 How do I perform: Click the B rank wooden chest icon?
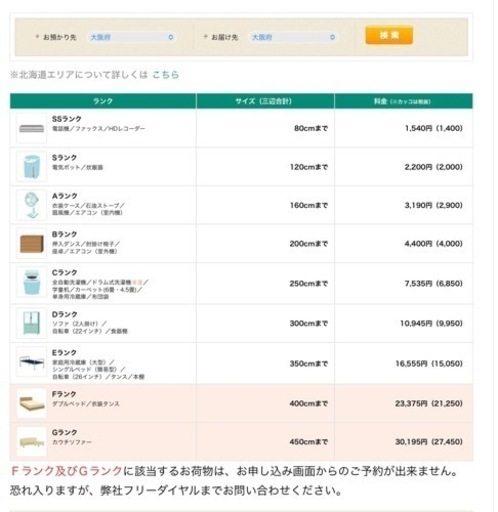tap(32, 244)
